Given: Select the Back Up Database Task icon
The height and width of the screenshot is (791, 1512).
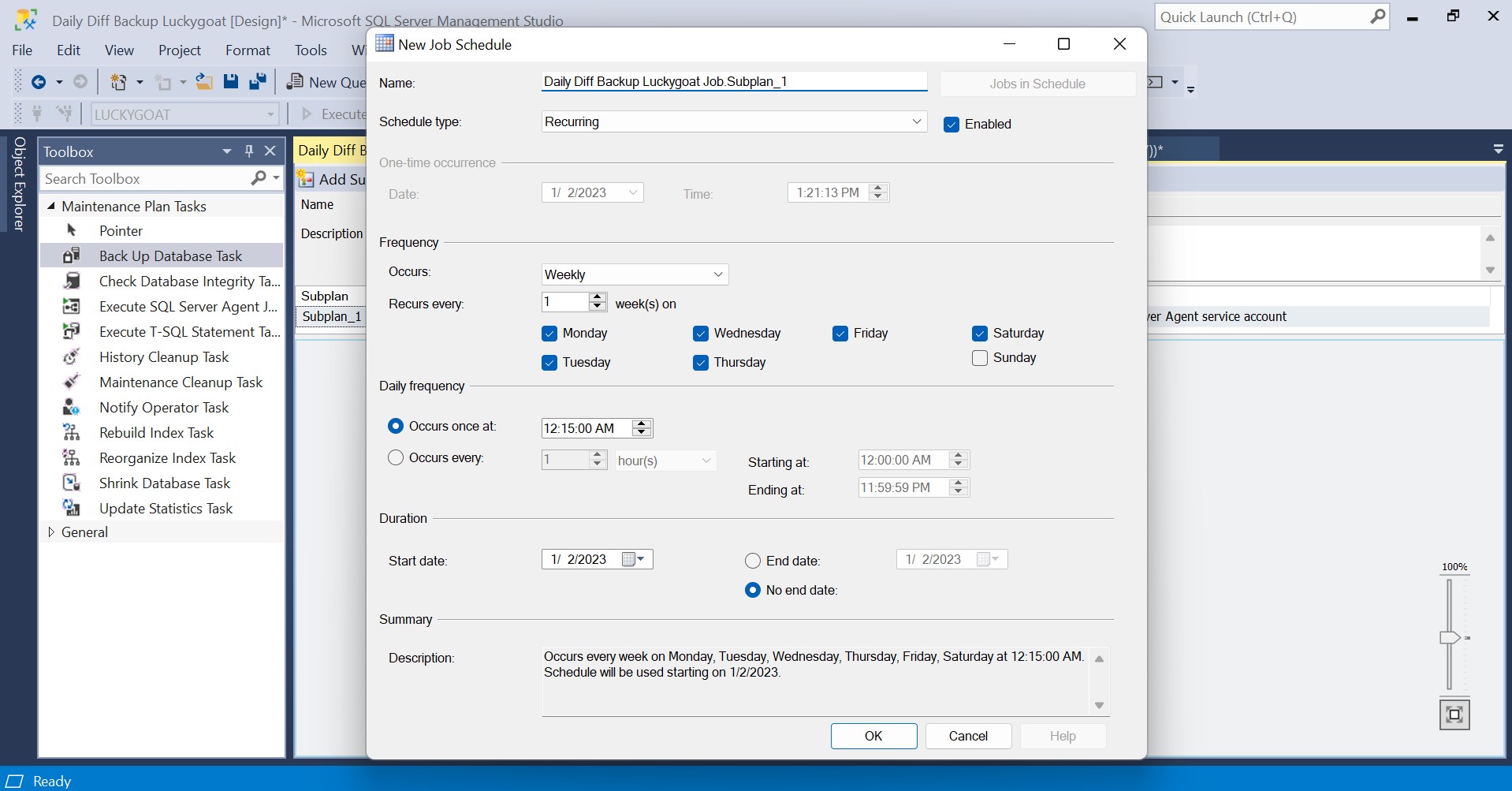Looking at the screenshot, I should pos(72,256).
